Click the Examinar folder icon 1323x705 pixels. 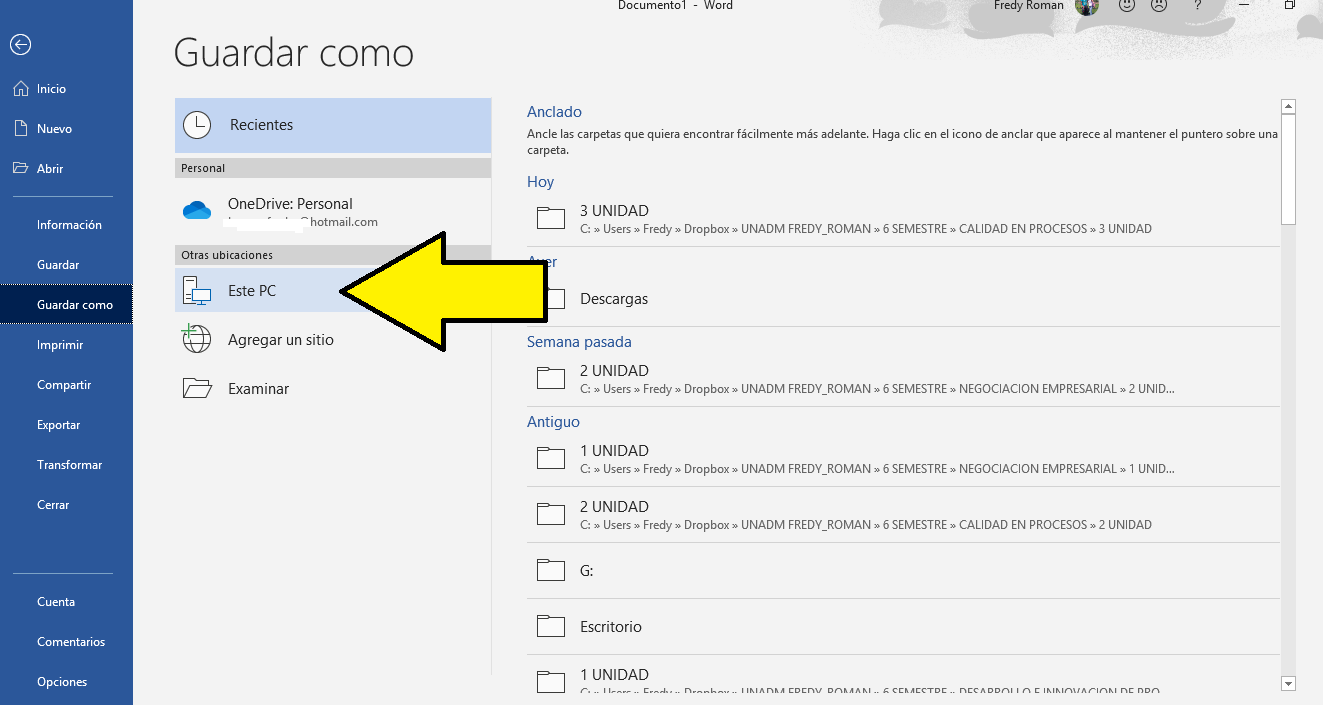(x=196, y=388)
